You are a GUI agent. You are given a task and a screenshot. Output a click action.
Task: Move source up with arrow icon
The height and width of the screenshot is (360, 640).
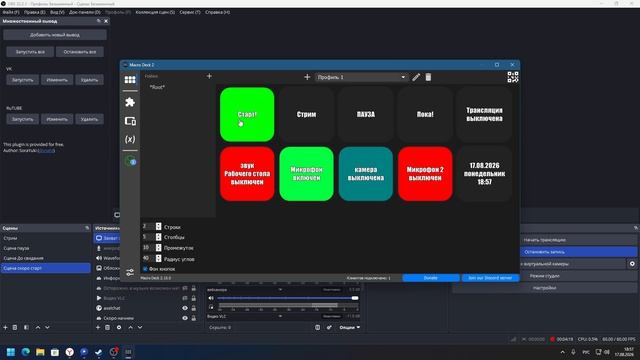click(x=131, y=327)
